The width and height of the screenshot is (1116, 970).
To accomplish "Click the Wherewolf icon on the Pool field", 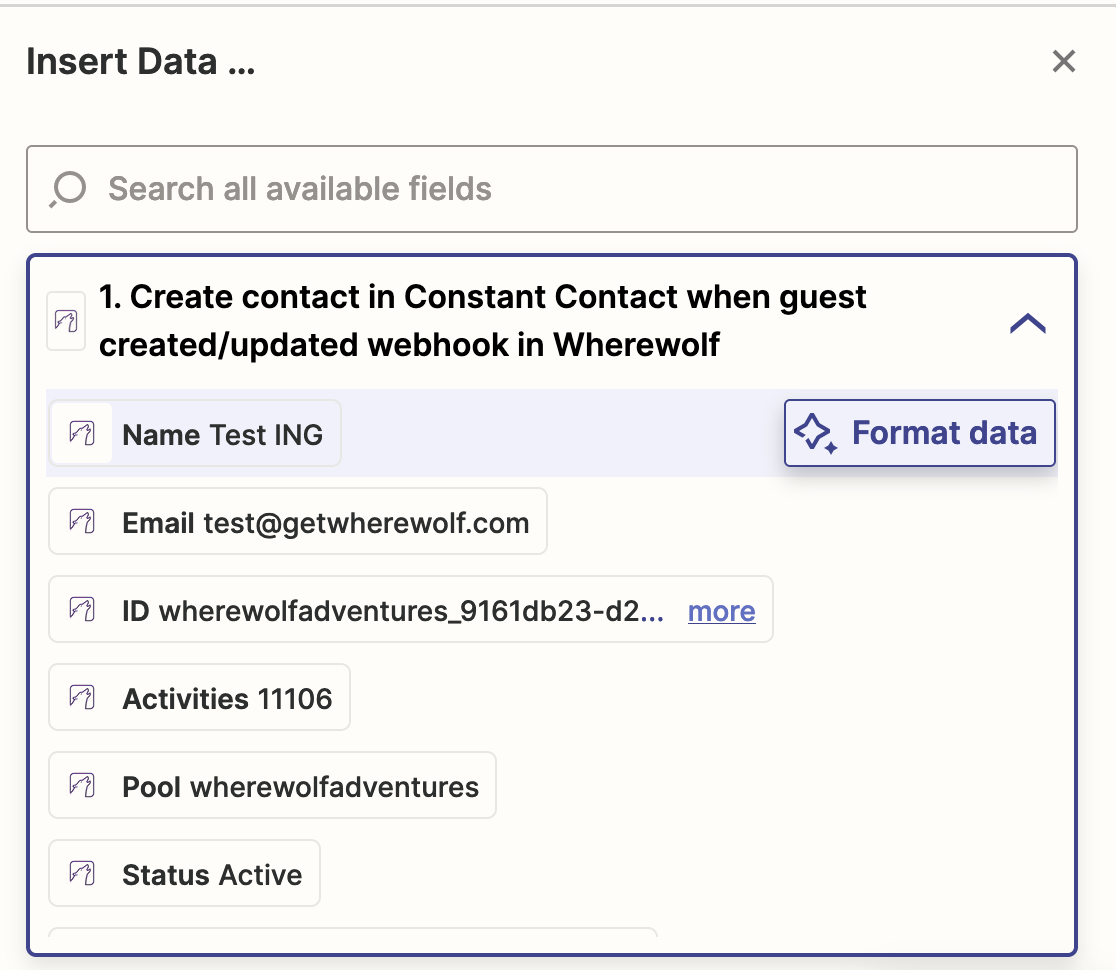I will (82, 786).
